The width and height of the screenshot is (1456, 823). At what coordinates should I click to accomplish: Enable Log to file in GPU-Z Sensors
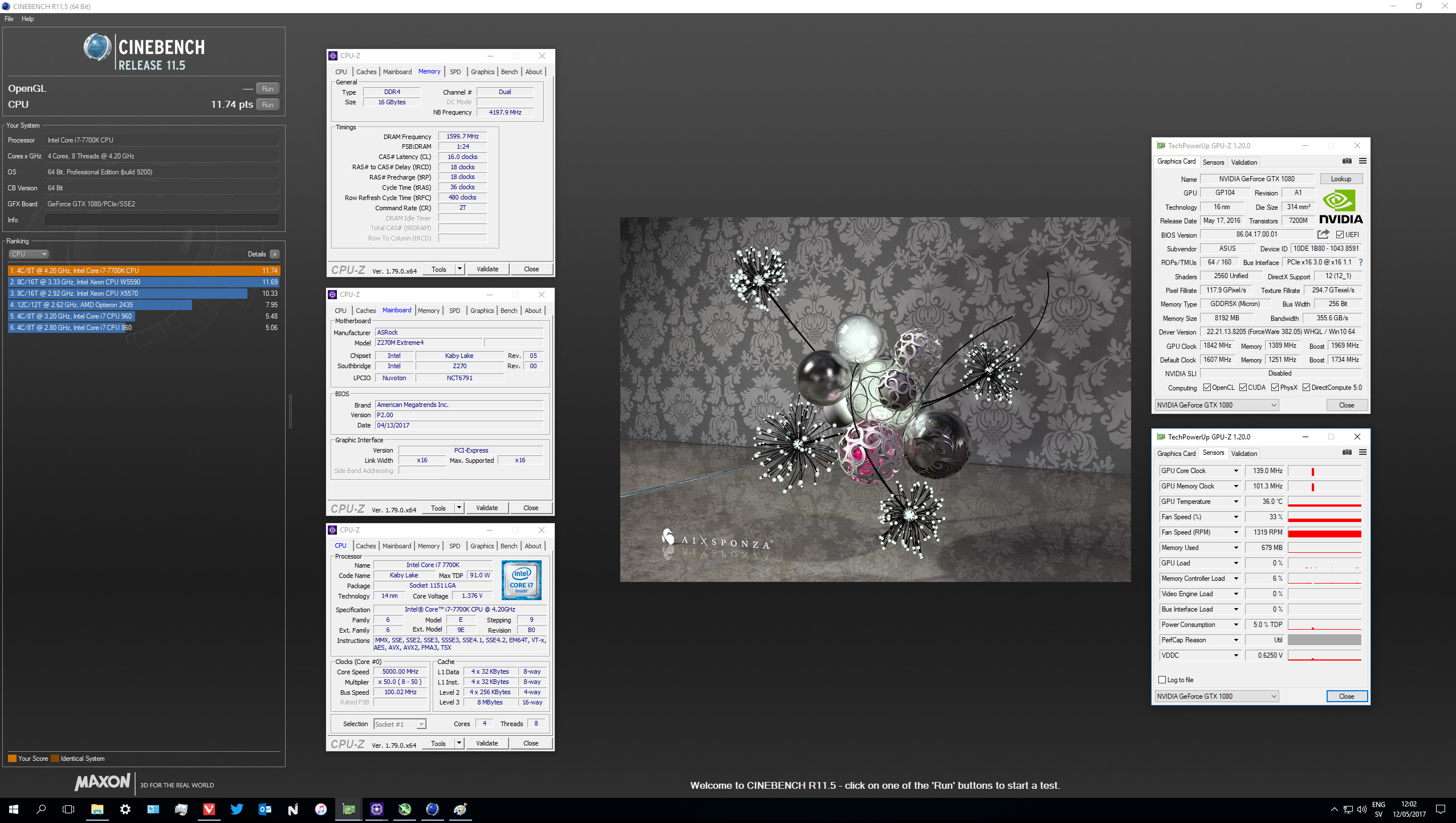[1162, 679]
